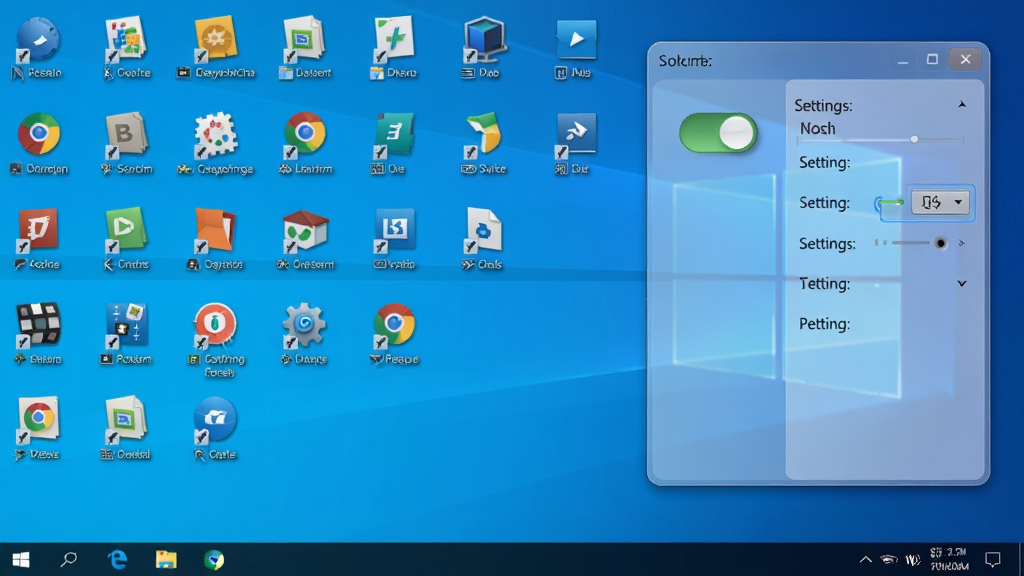The width and height of the screenshot is (1024, 576).
Task: Click the Petting label text
Action: [824, 324]
